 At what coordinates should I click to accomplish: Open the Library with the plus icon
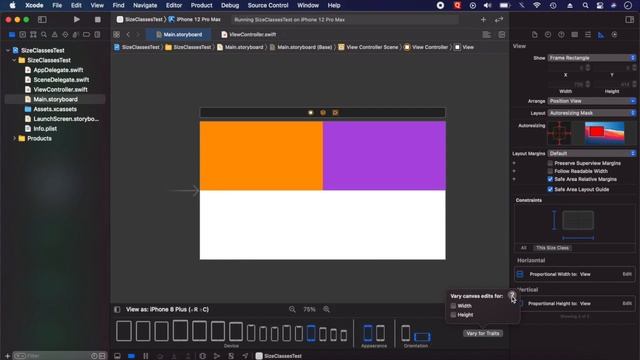tap(483, 20)
